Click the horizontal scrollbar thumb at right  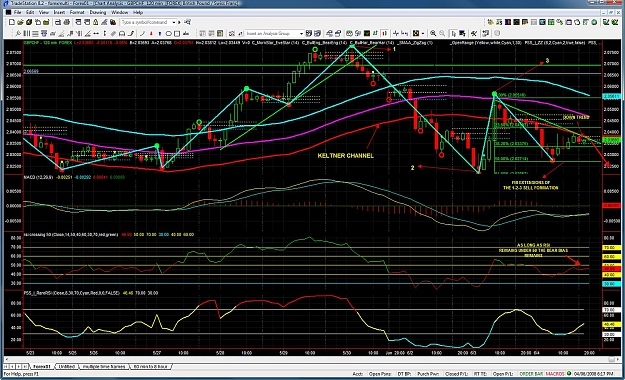[612, 359]
